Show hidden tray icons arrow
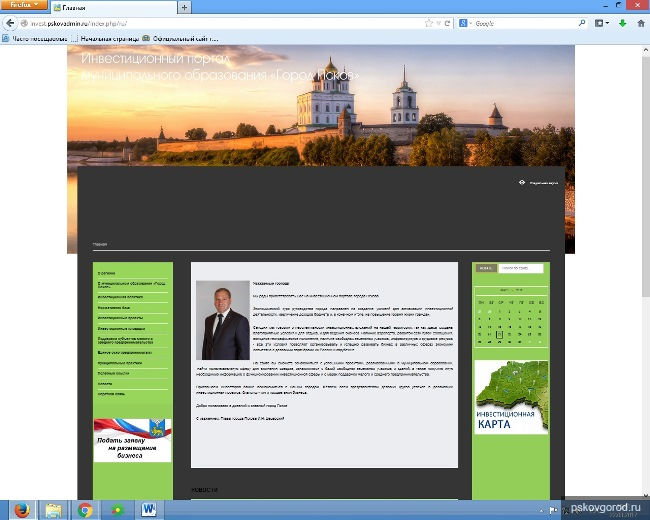The image size is (650, 520). [541, 511]
